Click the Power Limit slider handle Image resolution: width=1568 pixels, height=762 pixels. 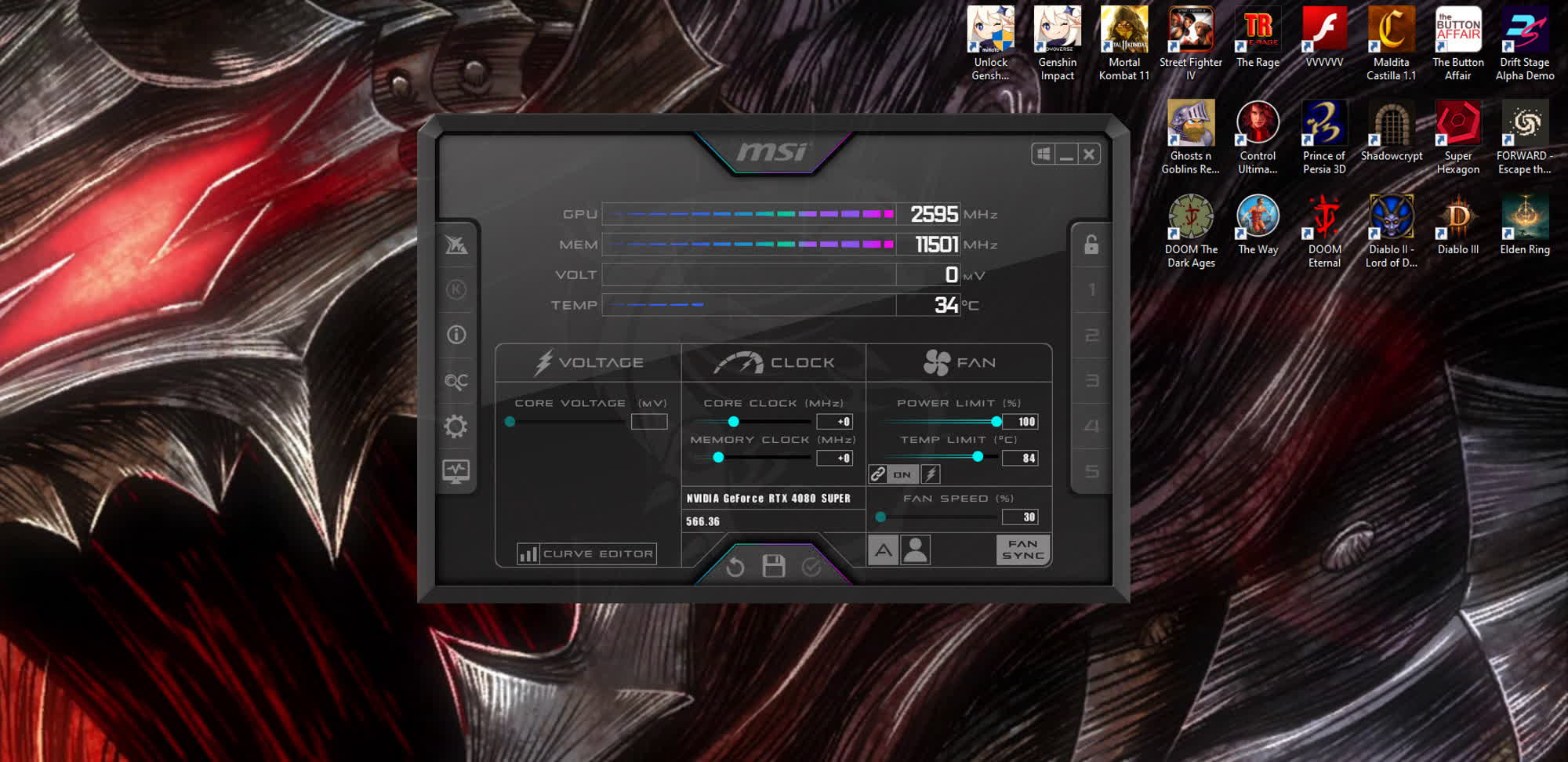[x=996, y=422]
